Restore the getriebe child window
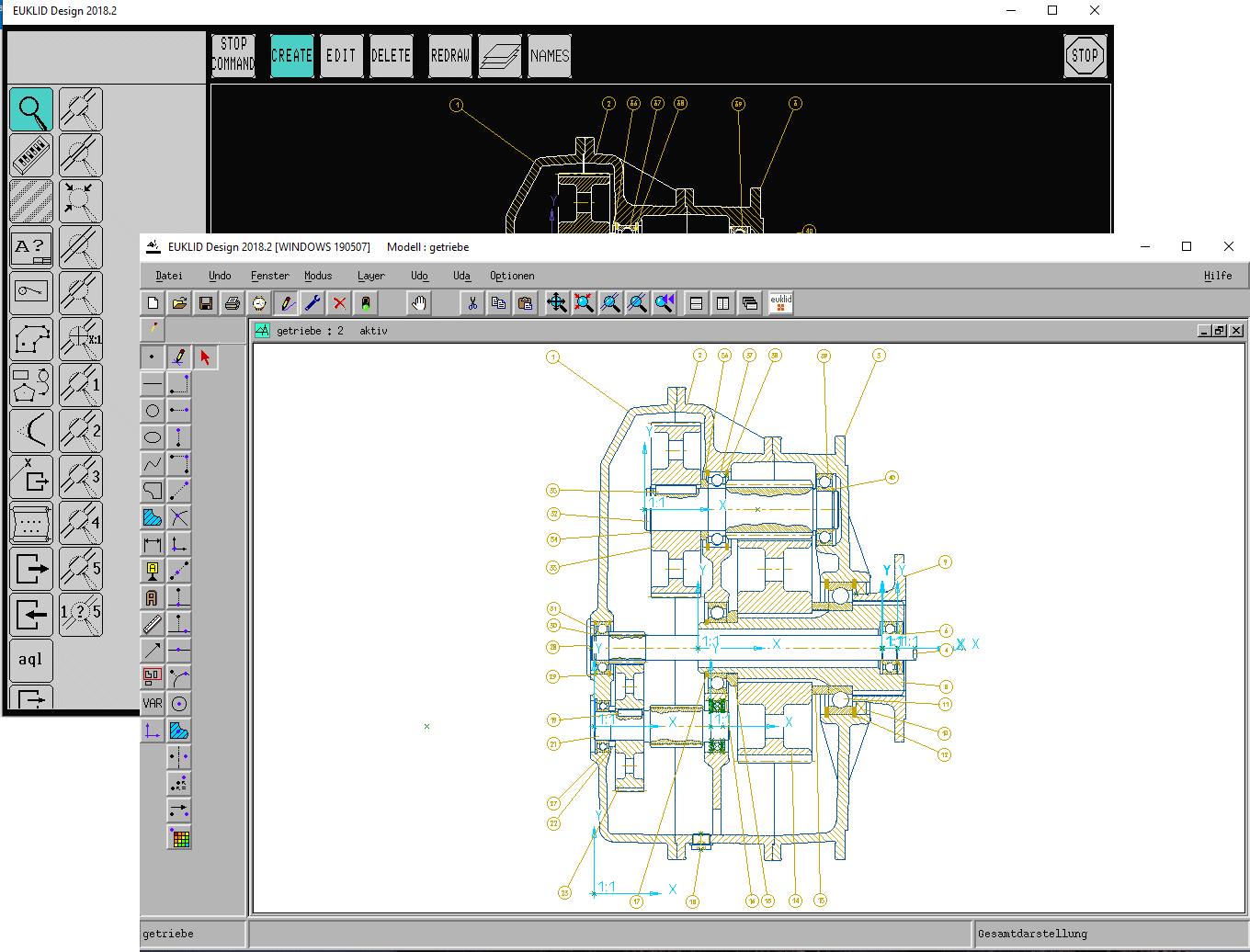The height and width of the screenshot is (952, 1250). click(1220, 331)
